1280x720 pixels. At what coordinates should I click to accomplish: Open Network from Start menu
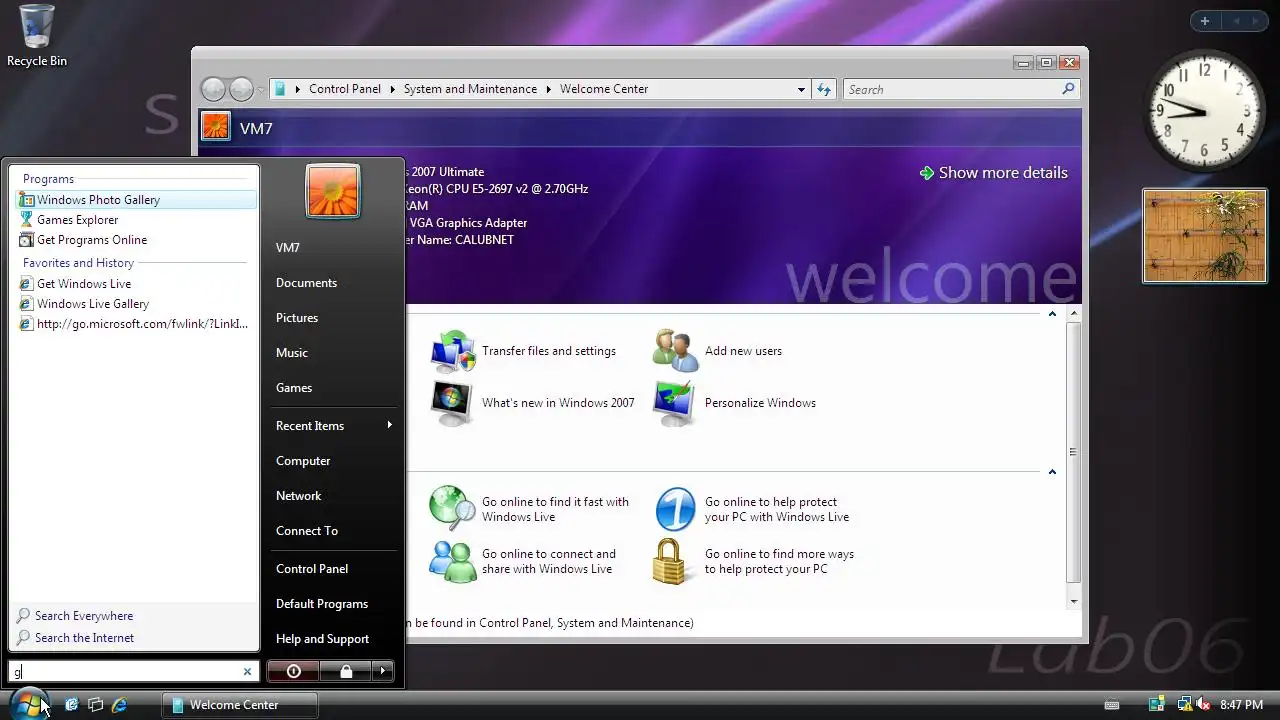298,496
